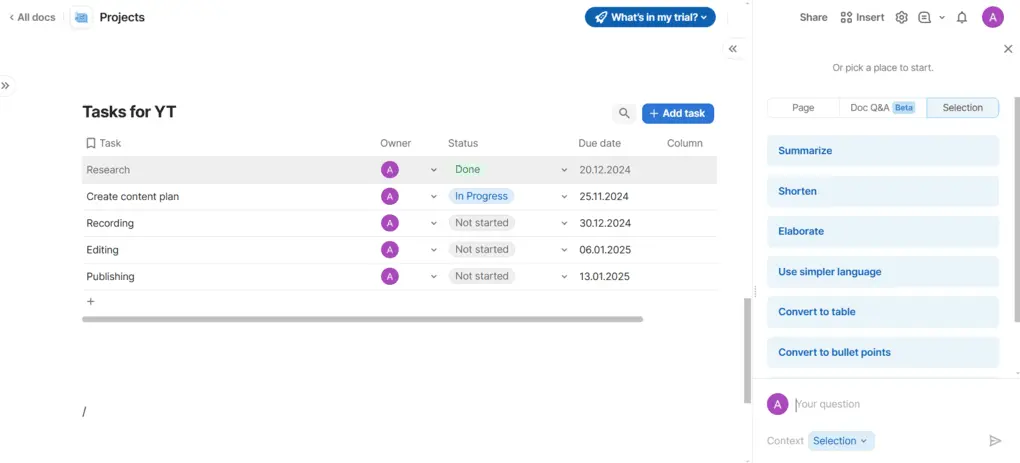The width and height of the screenshot is (1020, 463).
Task: Expand the left sidebar with double-chevron
Action: pos(5,86)
